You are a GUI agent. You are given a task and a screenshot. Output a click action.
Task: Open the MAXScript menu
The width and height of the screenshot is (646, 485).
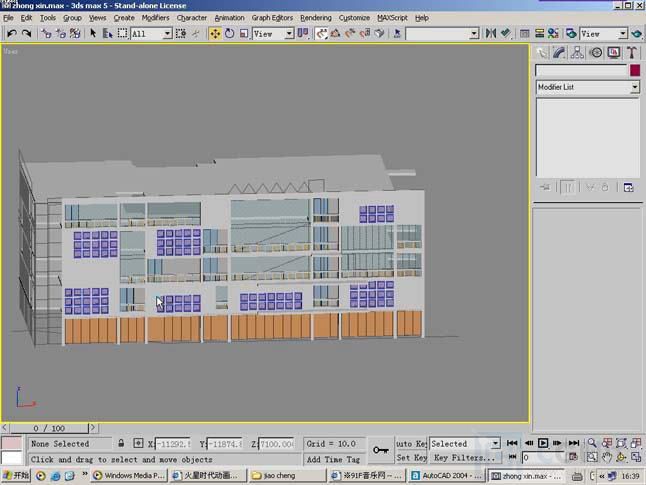click(392, 18)
